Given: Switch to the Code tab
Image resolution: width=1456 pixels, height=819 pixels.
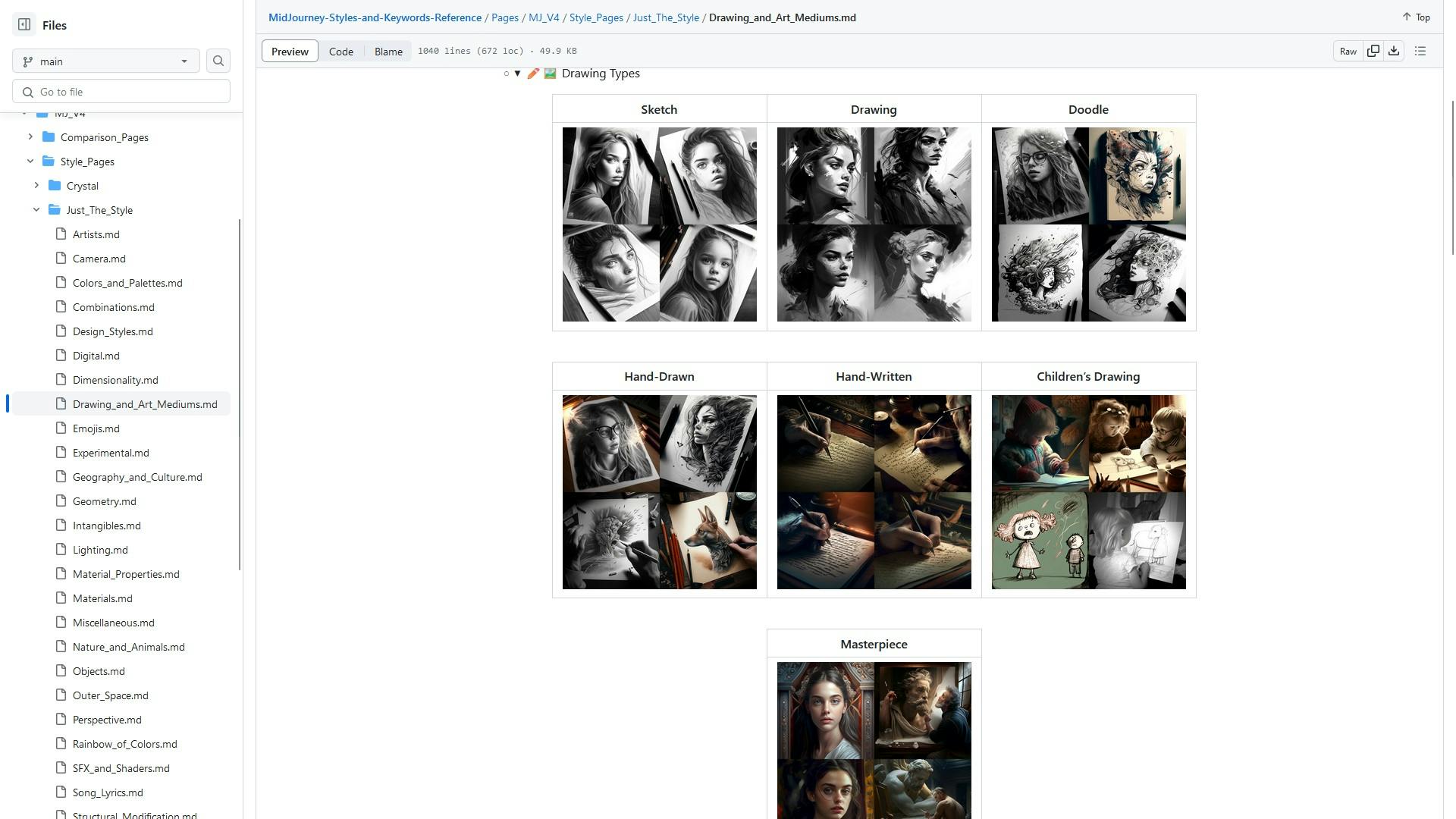Looking at the screenshot, I should tap(340, 52).
